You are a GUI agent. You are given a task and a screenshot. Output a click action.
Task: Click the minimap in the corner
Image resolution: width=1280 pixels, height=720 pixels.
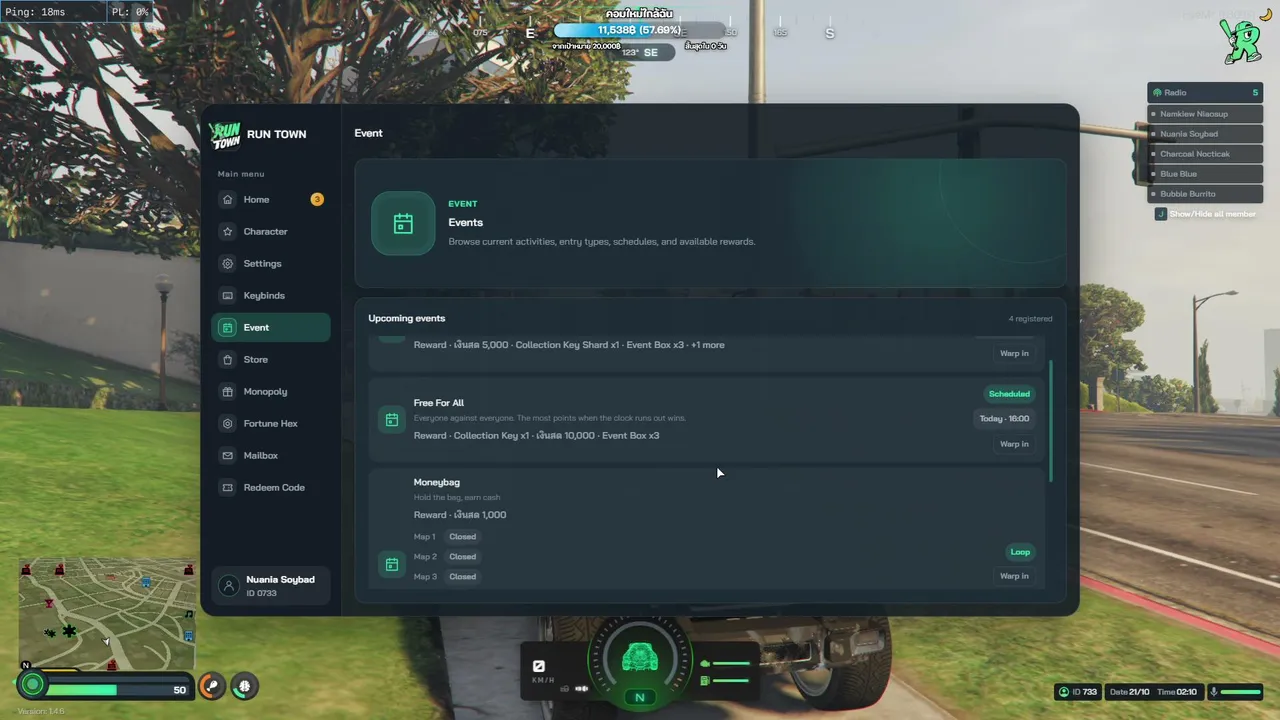(107, 614)
